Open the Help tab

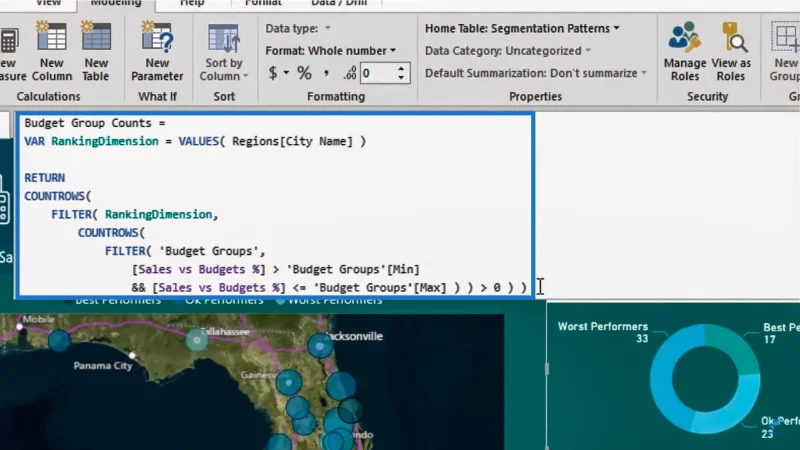(192, 4)
